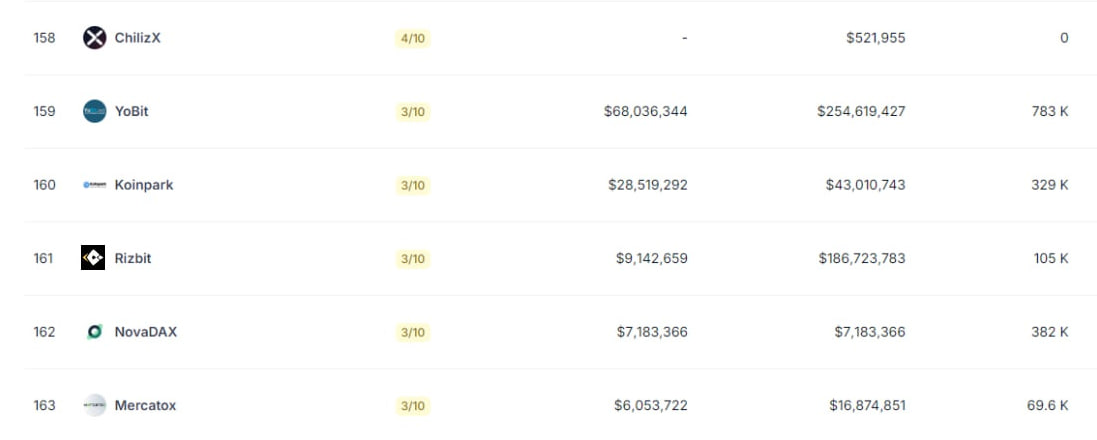Screen dimensions: 1097x440
Task: Click YoBit's 3/10 trust score badge
Action: [413, 112]
